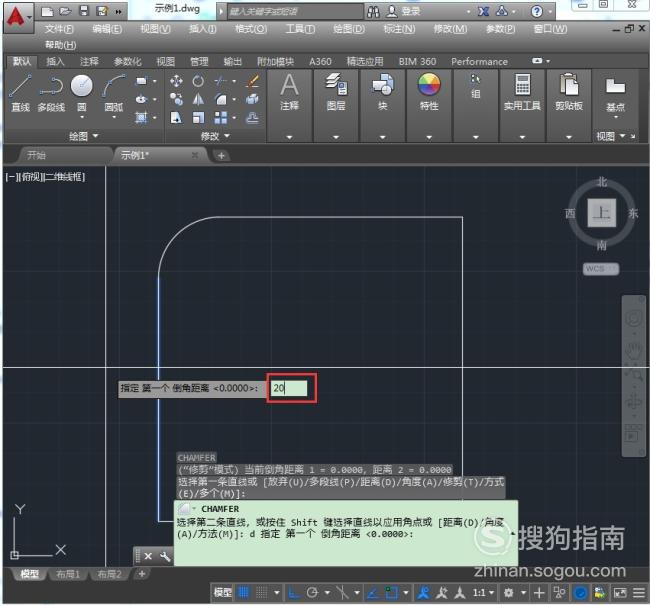The height and width of the screenshot is (605, 650).
Task: Click the WCS label under the ViewCube
Action: pos(601,269)
